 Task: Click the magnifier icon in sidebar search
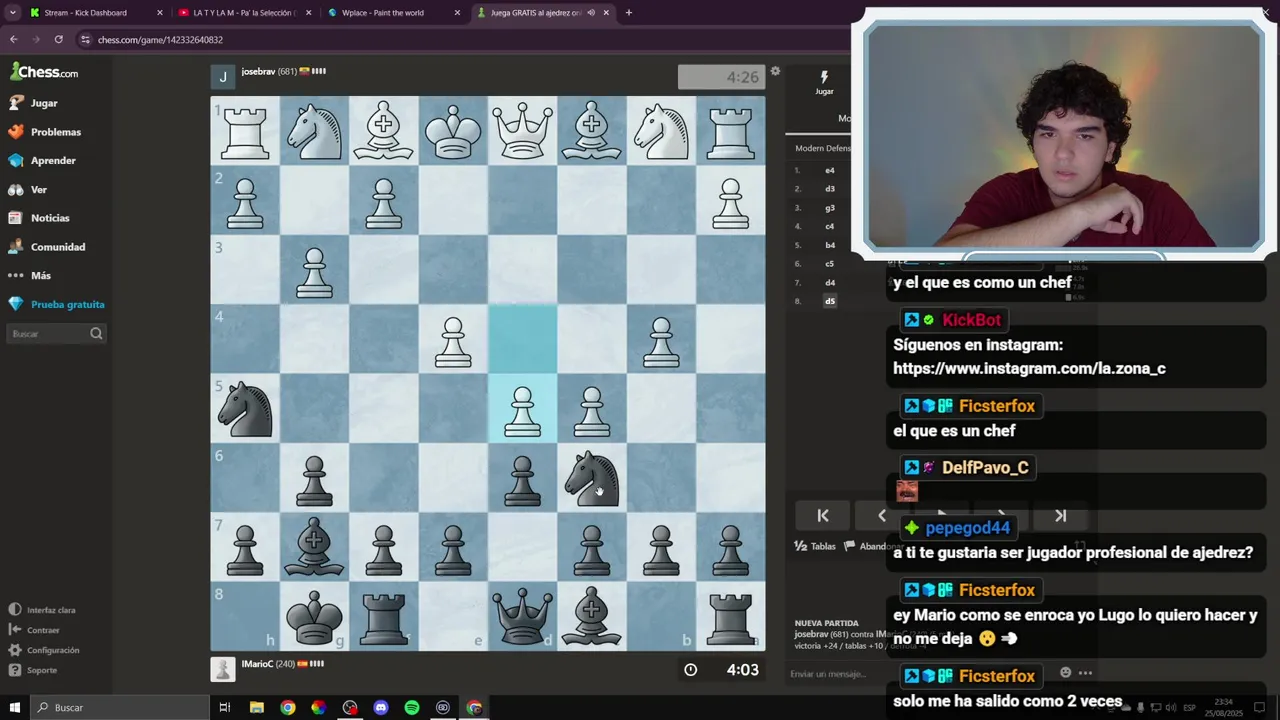coord(96,334)
